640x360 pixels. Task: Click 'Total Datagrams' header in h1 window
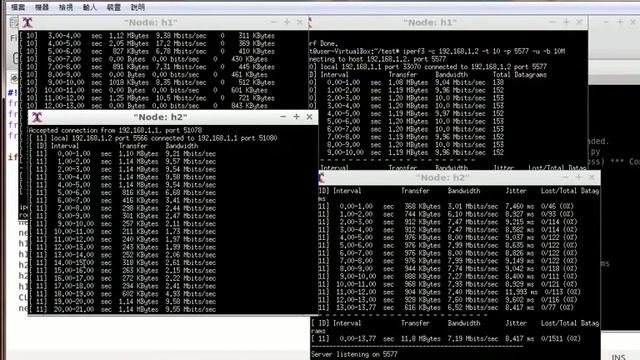point(520,75)
